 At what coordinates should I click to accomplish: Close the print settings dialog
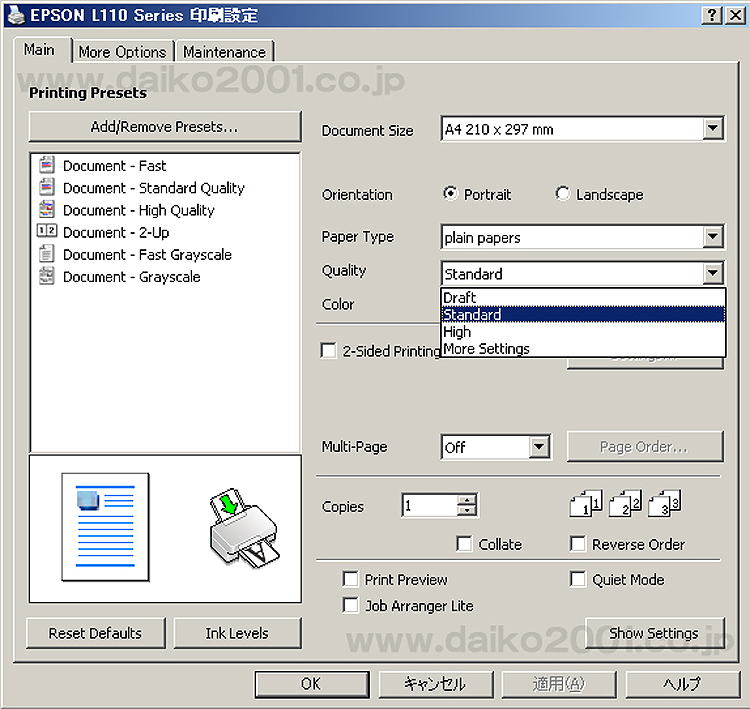point(735,15)
